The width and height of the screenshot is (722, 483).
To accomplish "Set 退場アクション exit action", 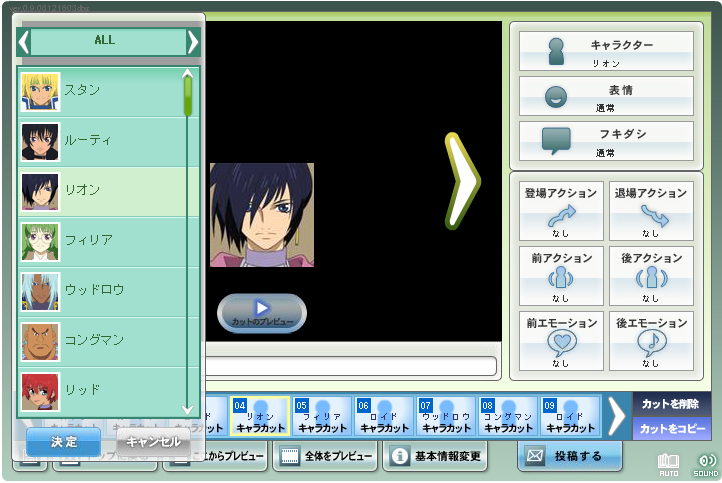I will click(x=651, y=211).
